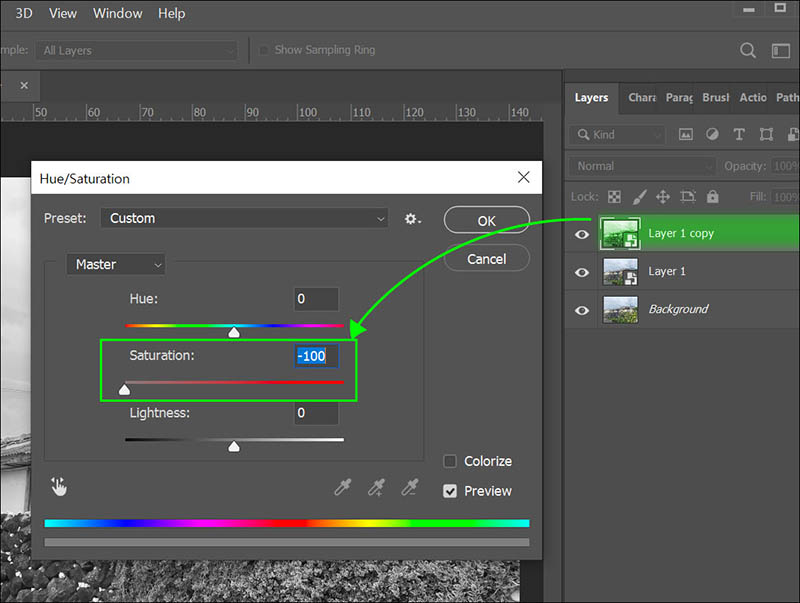Toggle Show Sampling Ring checkbox
Viewport: 800px width, 603px height.
point(263,50)
